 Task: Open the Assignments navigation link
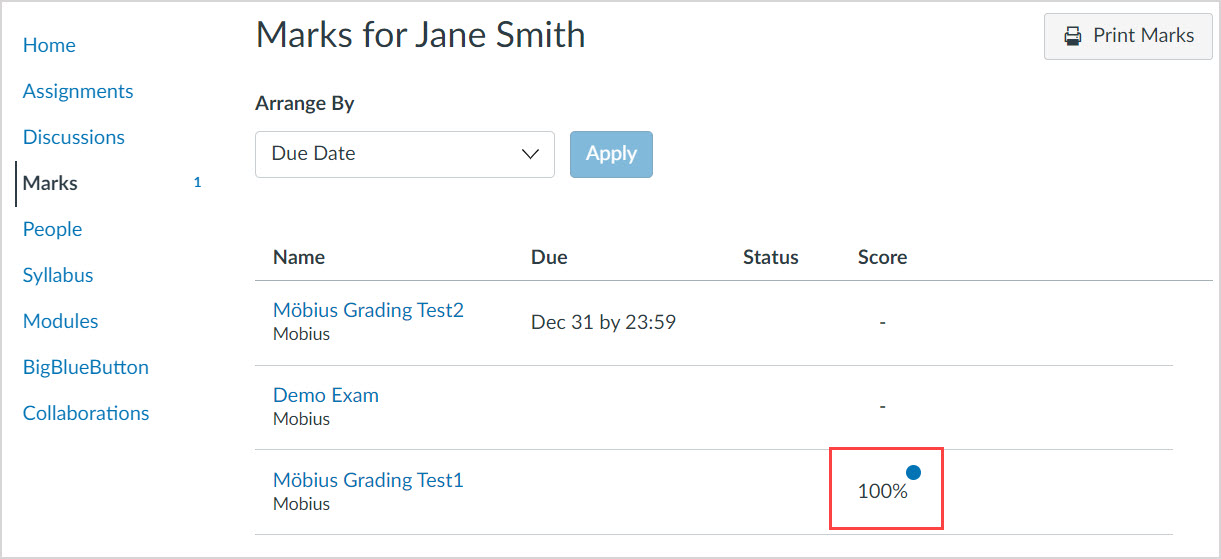[78, 91]
